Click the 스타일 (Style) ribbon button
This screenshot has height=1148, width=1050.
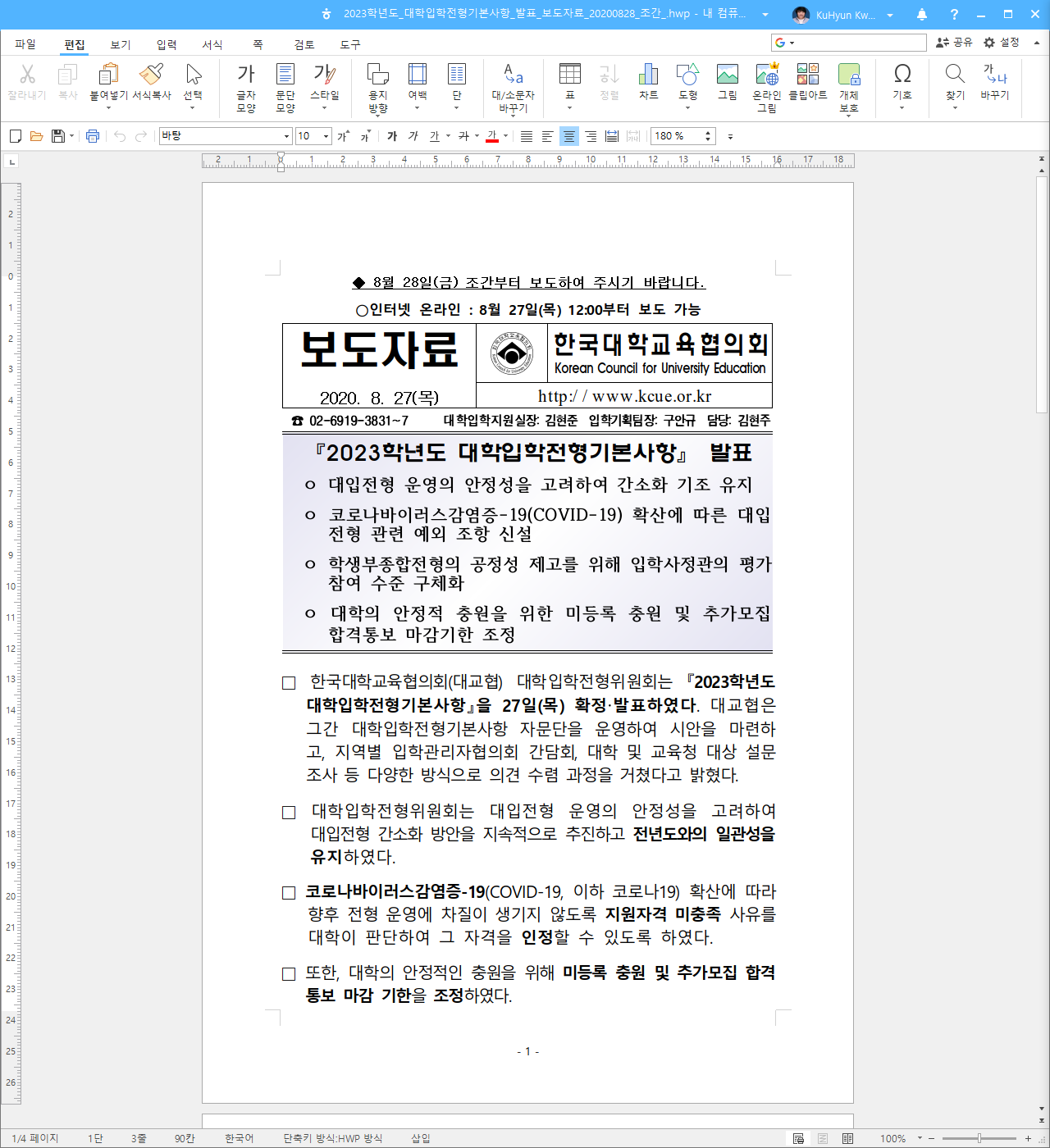pos(325,88)
